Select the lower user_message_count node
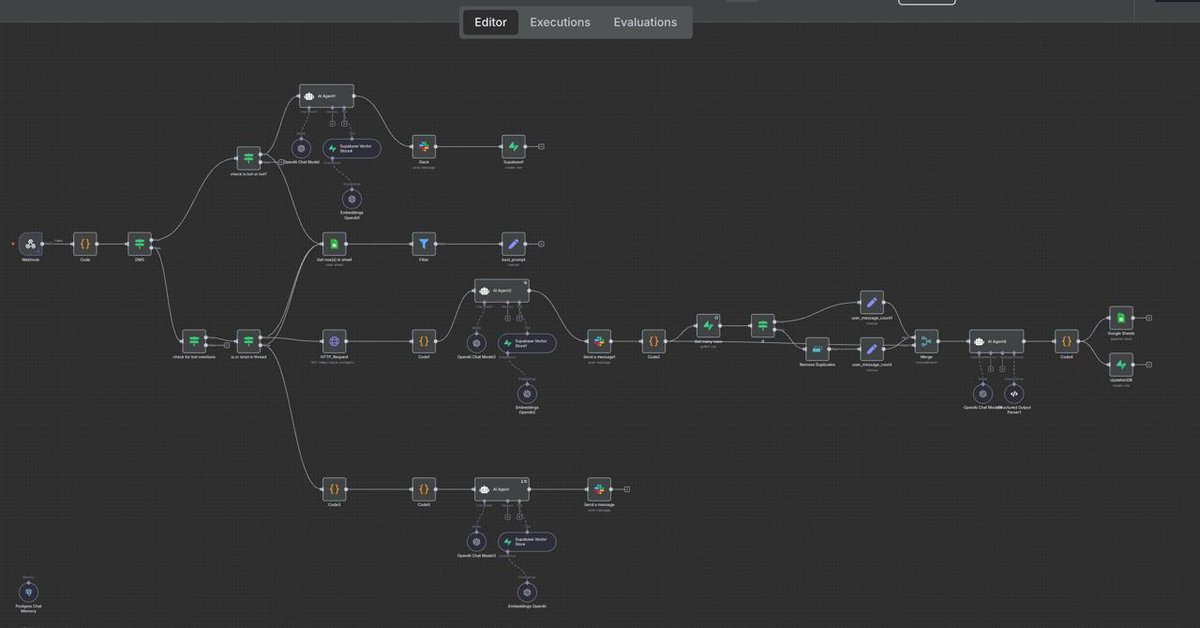 point(872,349)
